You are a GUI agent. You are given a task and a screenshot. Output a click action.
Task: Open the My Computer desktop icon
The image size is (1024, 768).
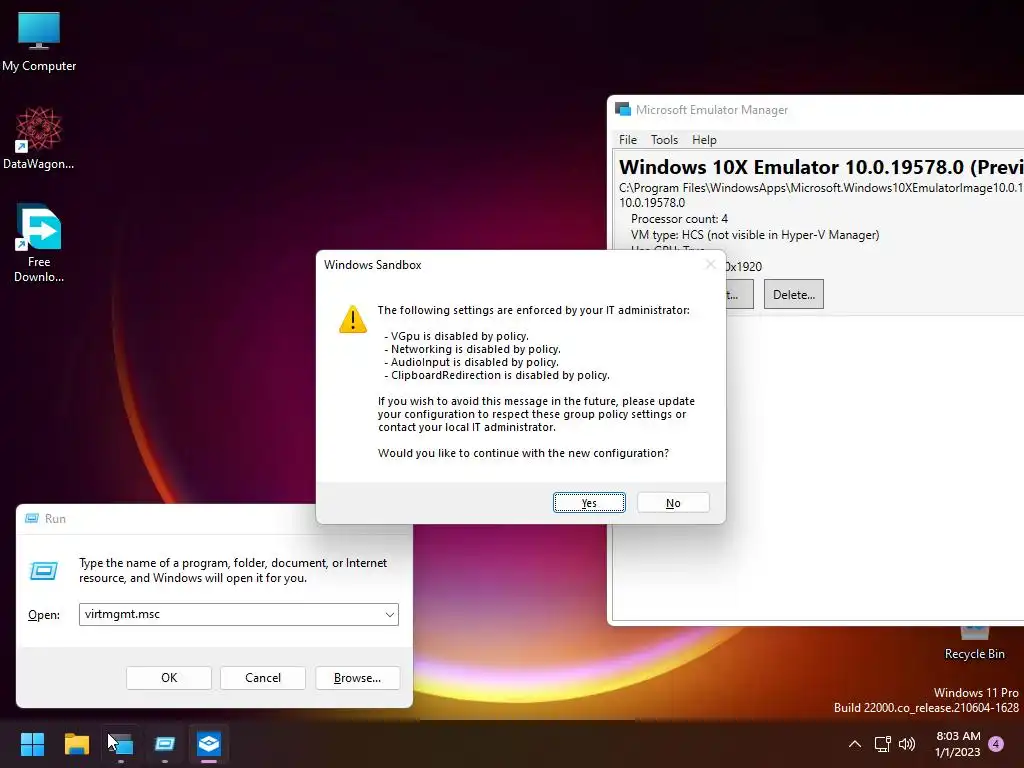[x=39, y=41]
